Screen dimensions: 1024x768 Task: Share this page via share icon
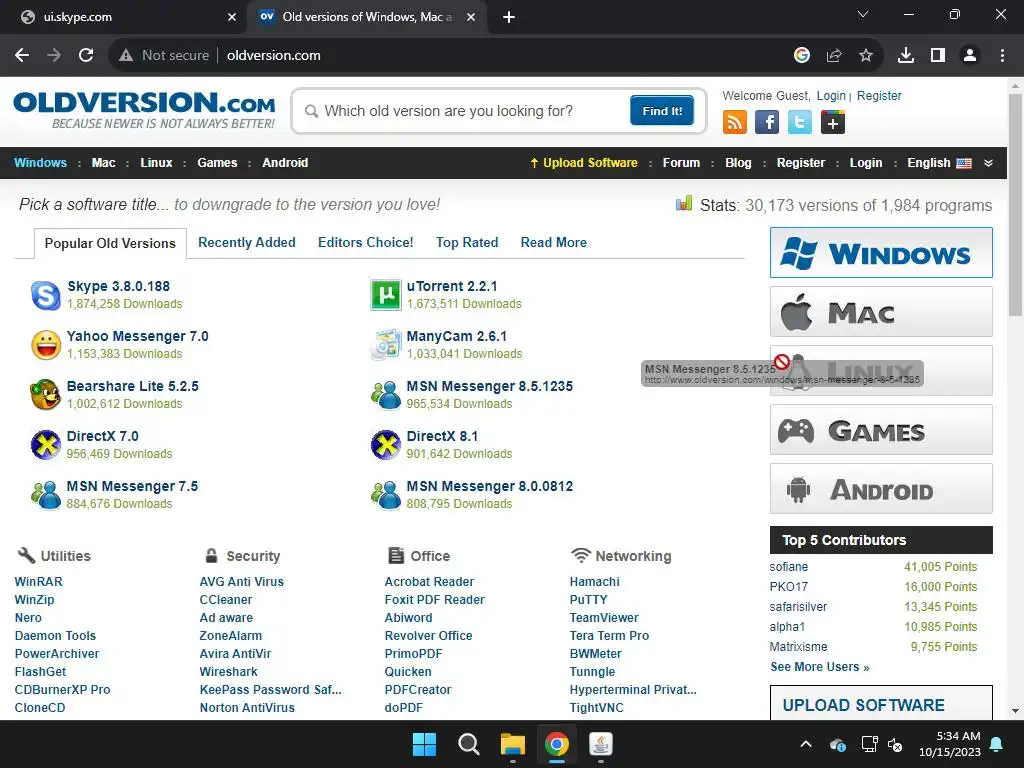[834, 56]
